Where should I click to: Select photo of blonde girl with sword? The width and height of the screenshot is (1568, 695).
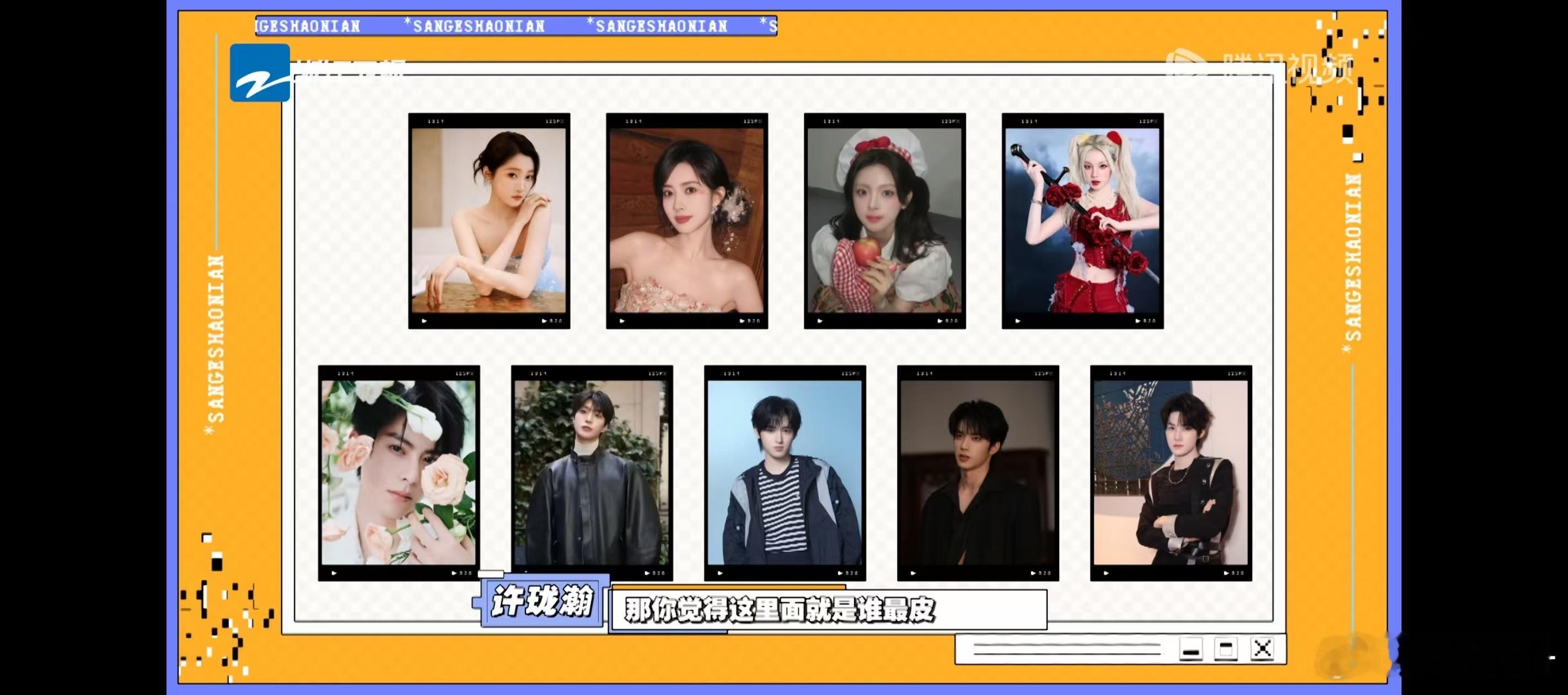click(x=1082, y=221)
